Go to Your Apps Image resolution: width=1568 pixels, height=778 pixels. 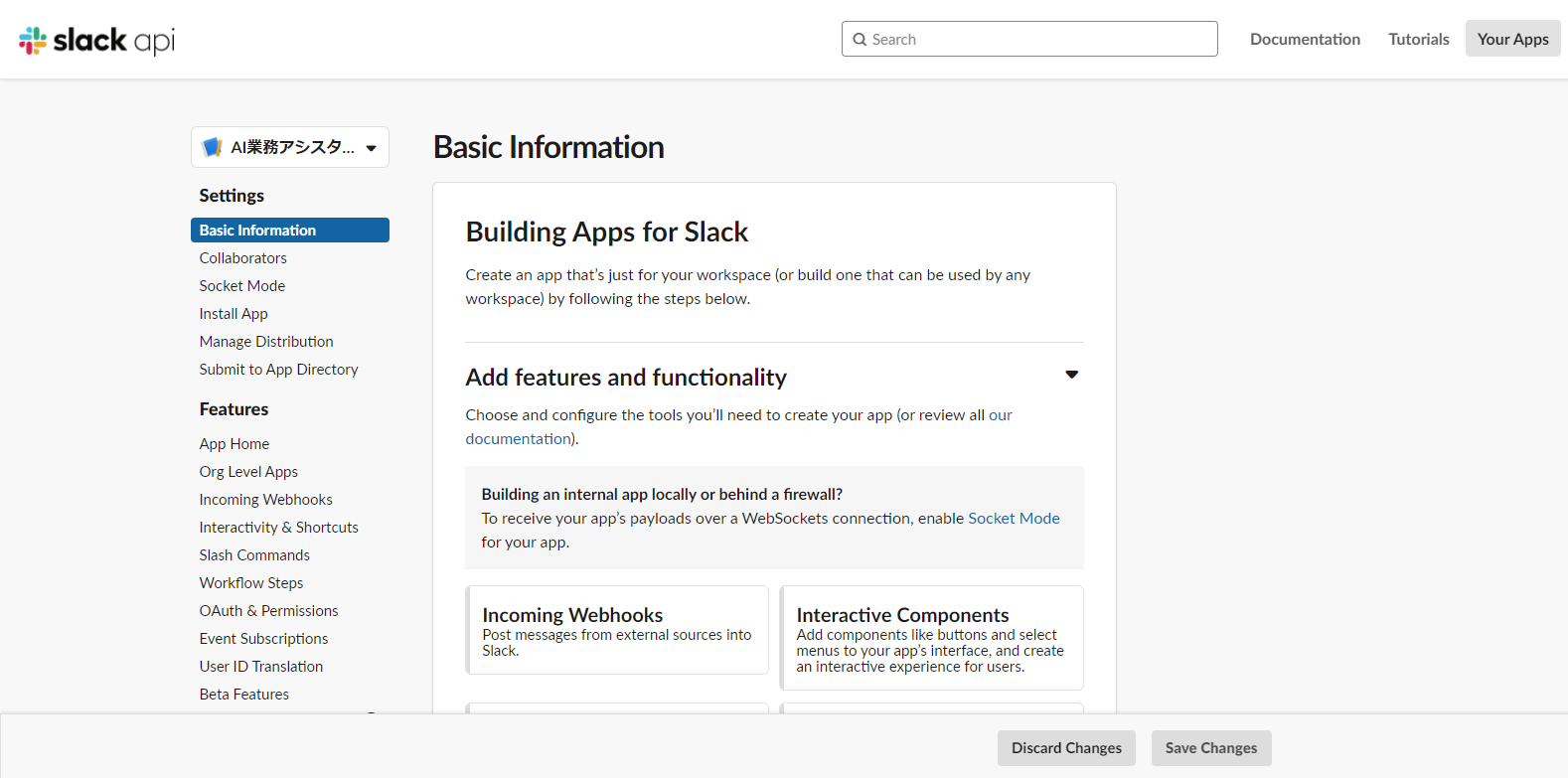1512,40
